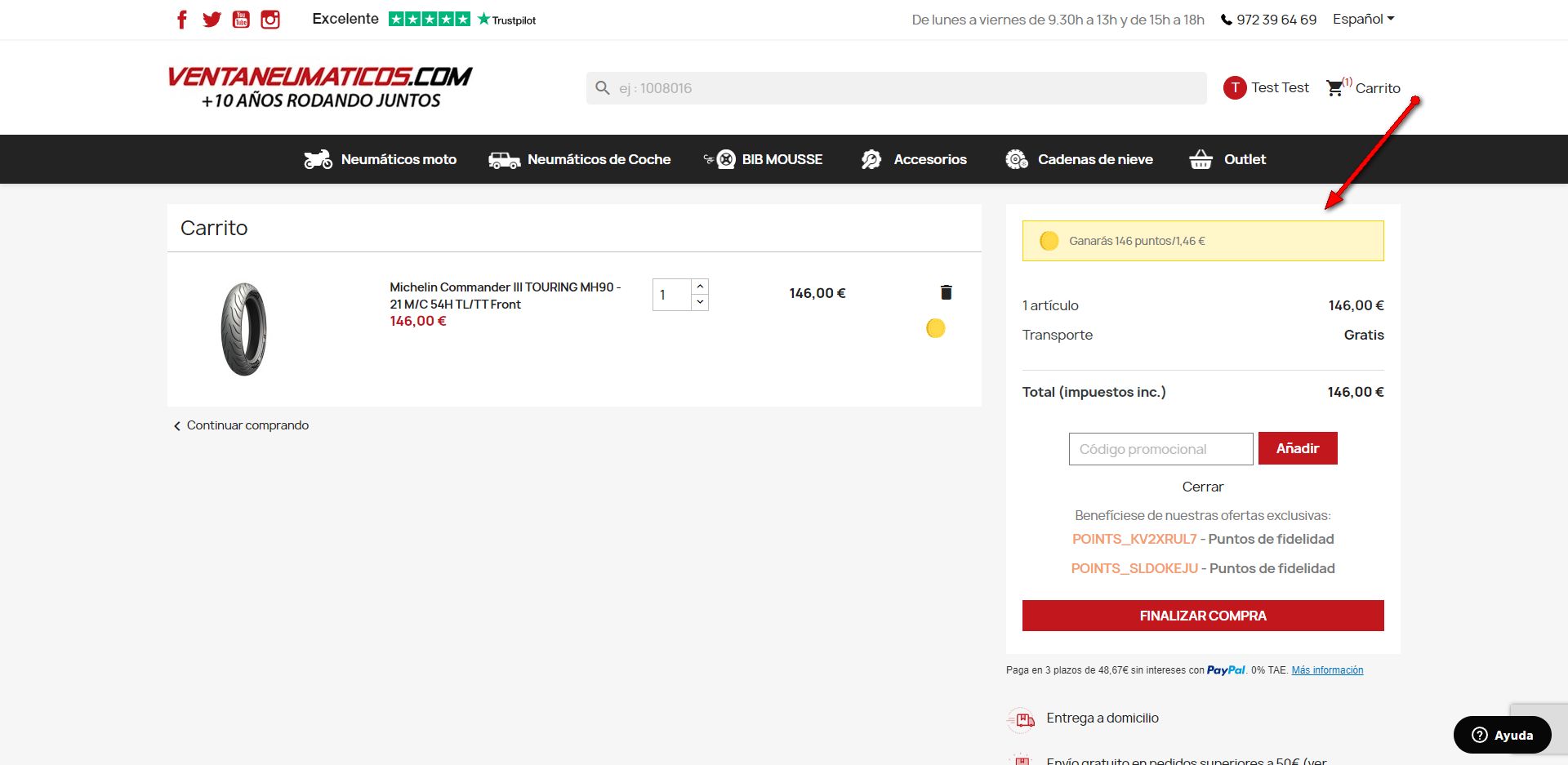Open Accesorios menu
This screenshot has width=1568, height=765.
tap(930, 159)
